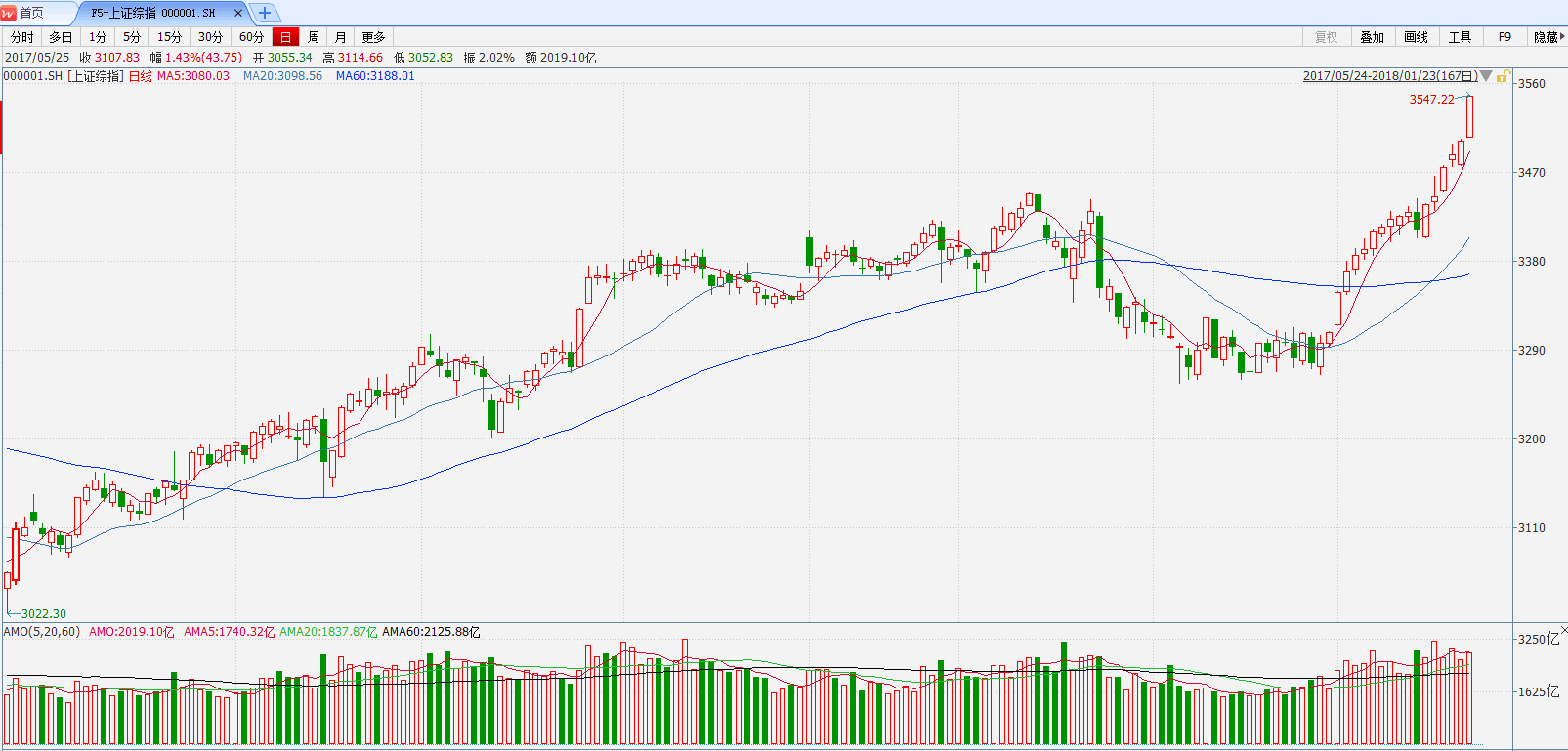The height and width of the screenshot is (751, 1568).
Task: Click the 3560 price axis label
Action: [x=1532, y=84]
